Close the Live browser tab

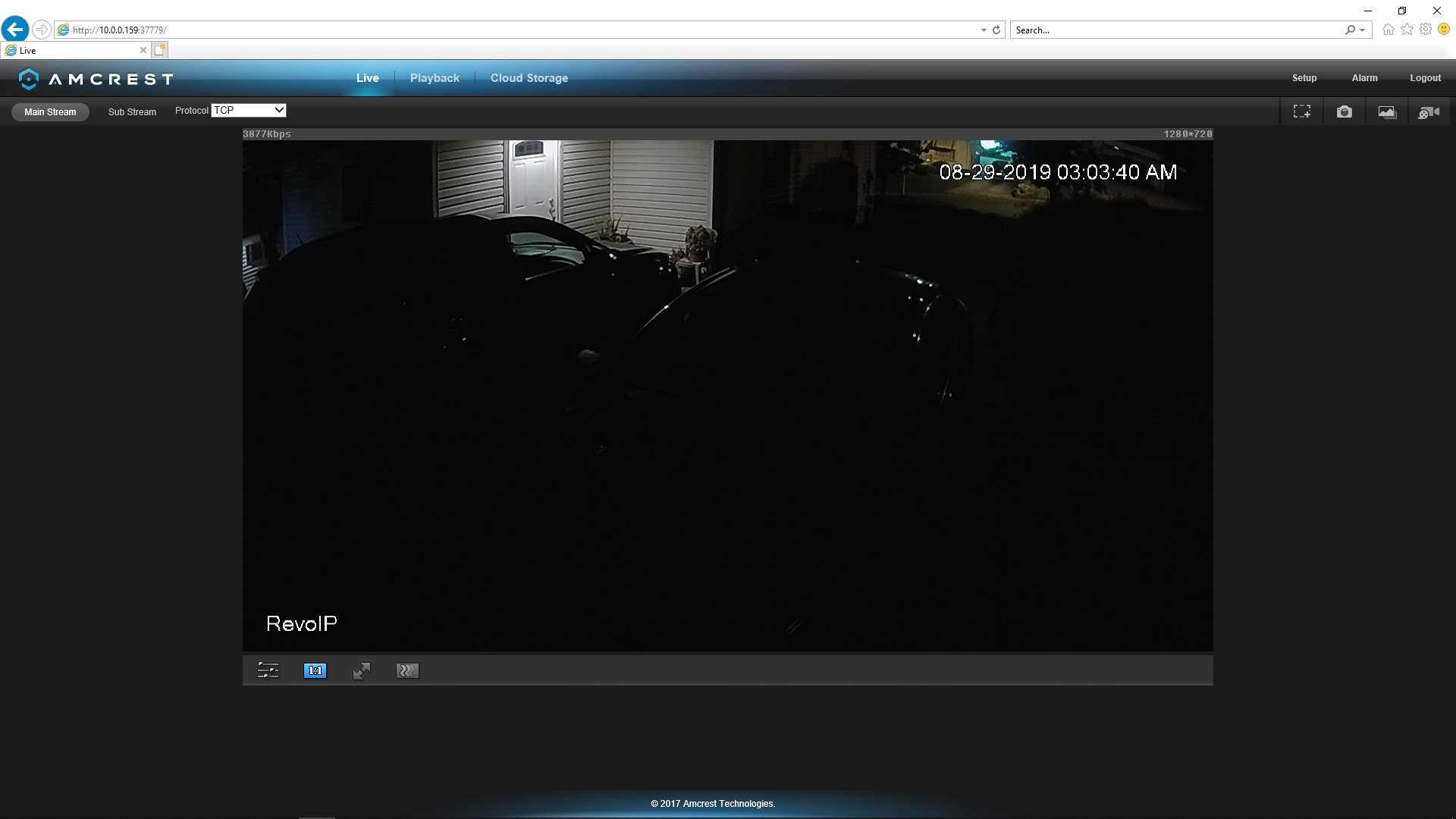tap(143, 50)
